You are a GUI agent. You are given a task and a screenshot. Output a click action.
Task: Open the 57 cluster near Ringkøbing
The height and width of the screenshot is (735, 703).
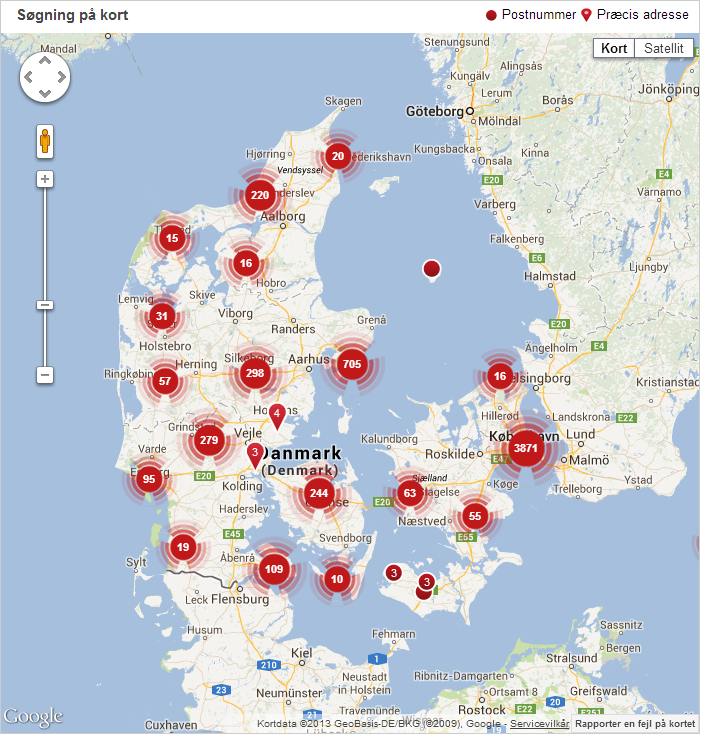(165, 381)
